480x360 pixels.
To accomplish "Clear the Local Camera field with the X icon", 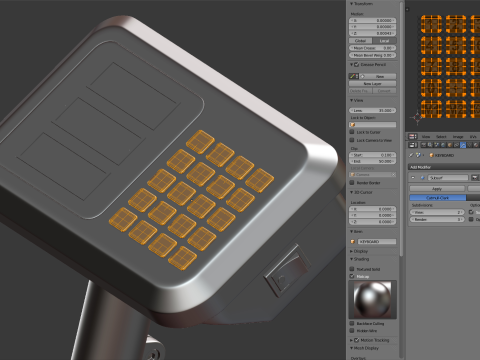I will 393,175.
